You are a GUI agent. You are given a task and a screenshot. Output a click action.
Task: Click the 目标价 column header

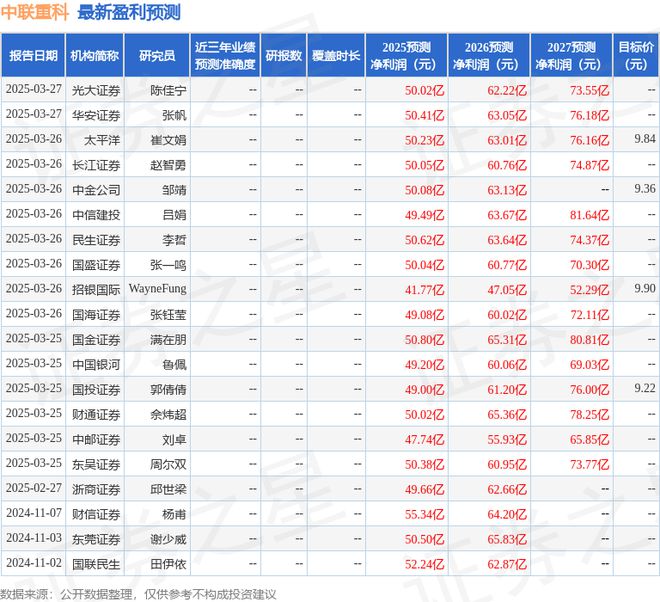point(636,56)
